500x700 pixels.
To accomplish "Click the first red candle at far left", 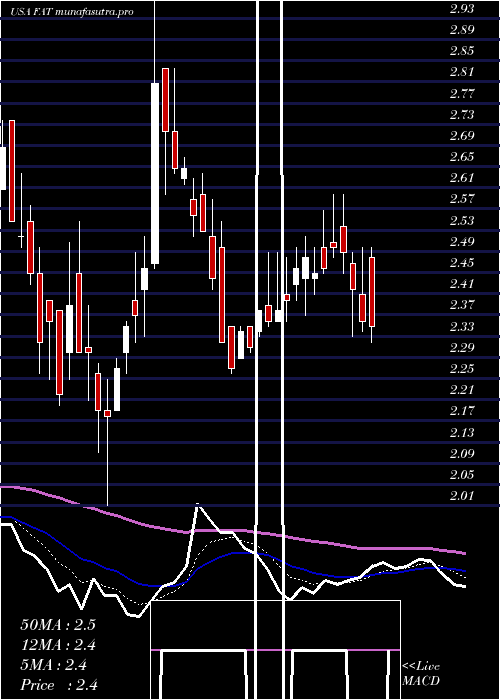I will [12, 171].
